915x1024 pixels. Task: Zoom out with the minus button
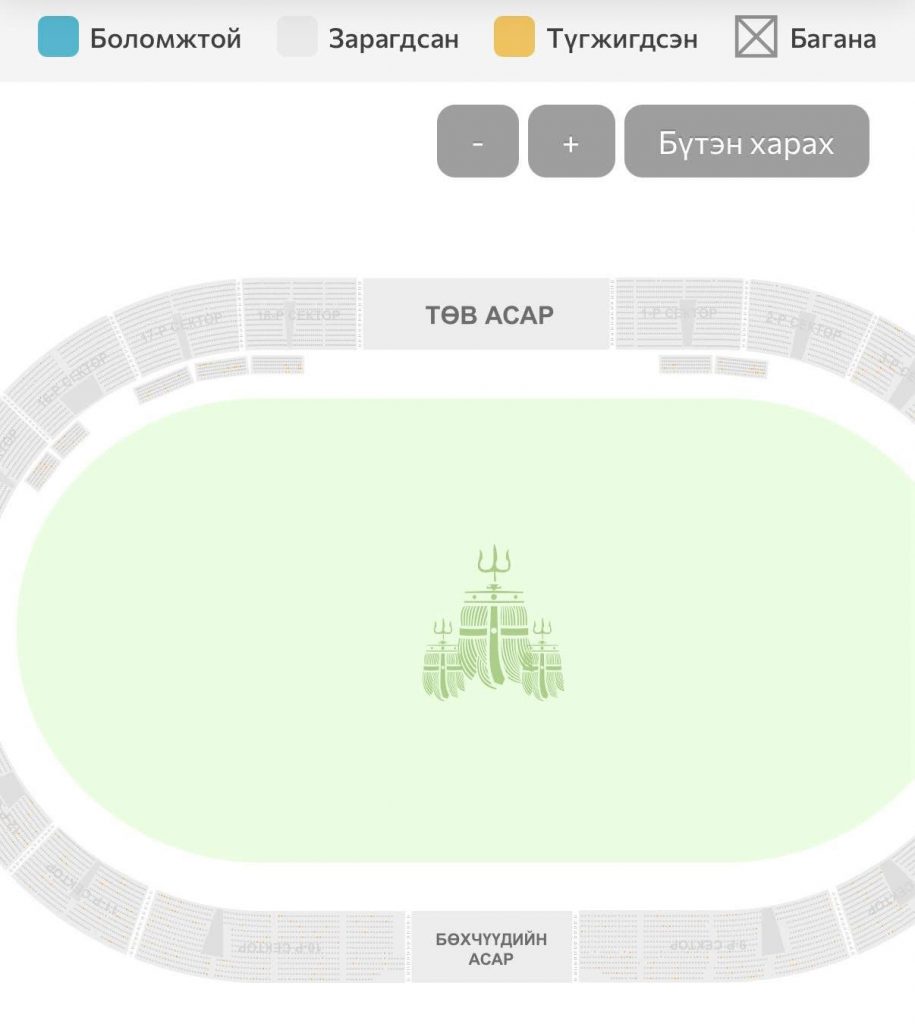pos(477,141)
